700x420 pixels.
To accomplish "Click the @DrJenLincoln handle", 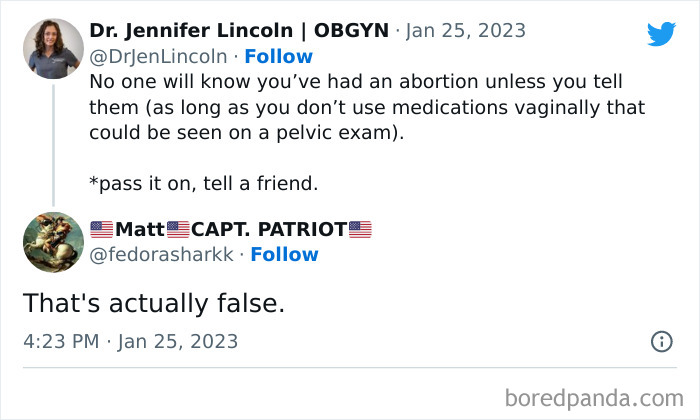I will 158,56.
